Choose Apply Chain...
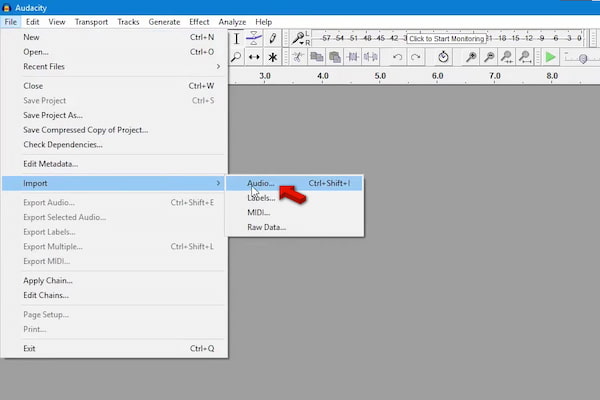Image resolution: width=600 pixels, height=400 pixels. (114, 281)
